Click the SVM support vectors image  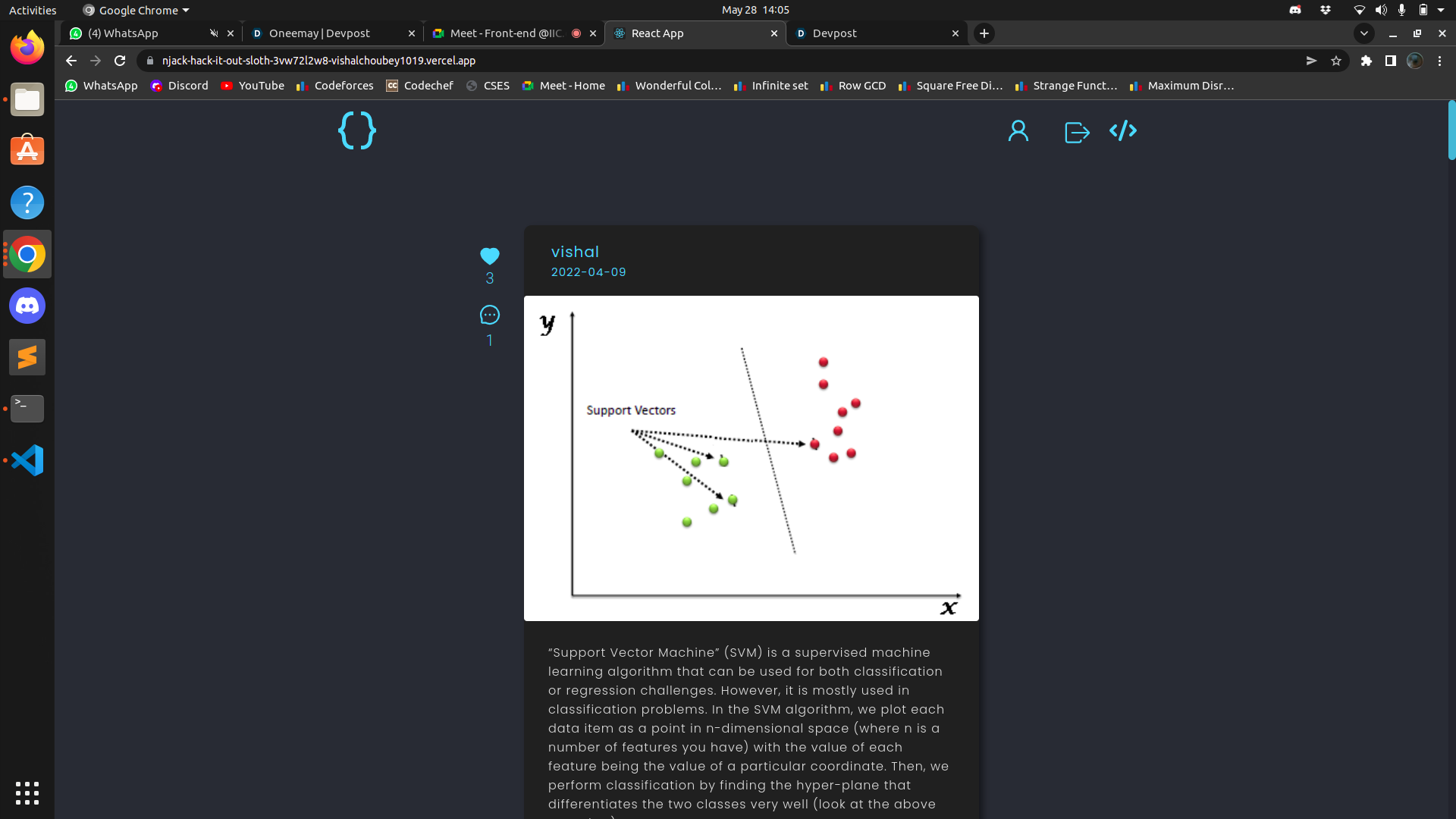coord(751,458)
